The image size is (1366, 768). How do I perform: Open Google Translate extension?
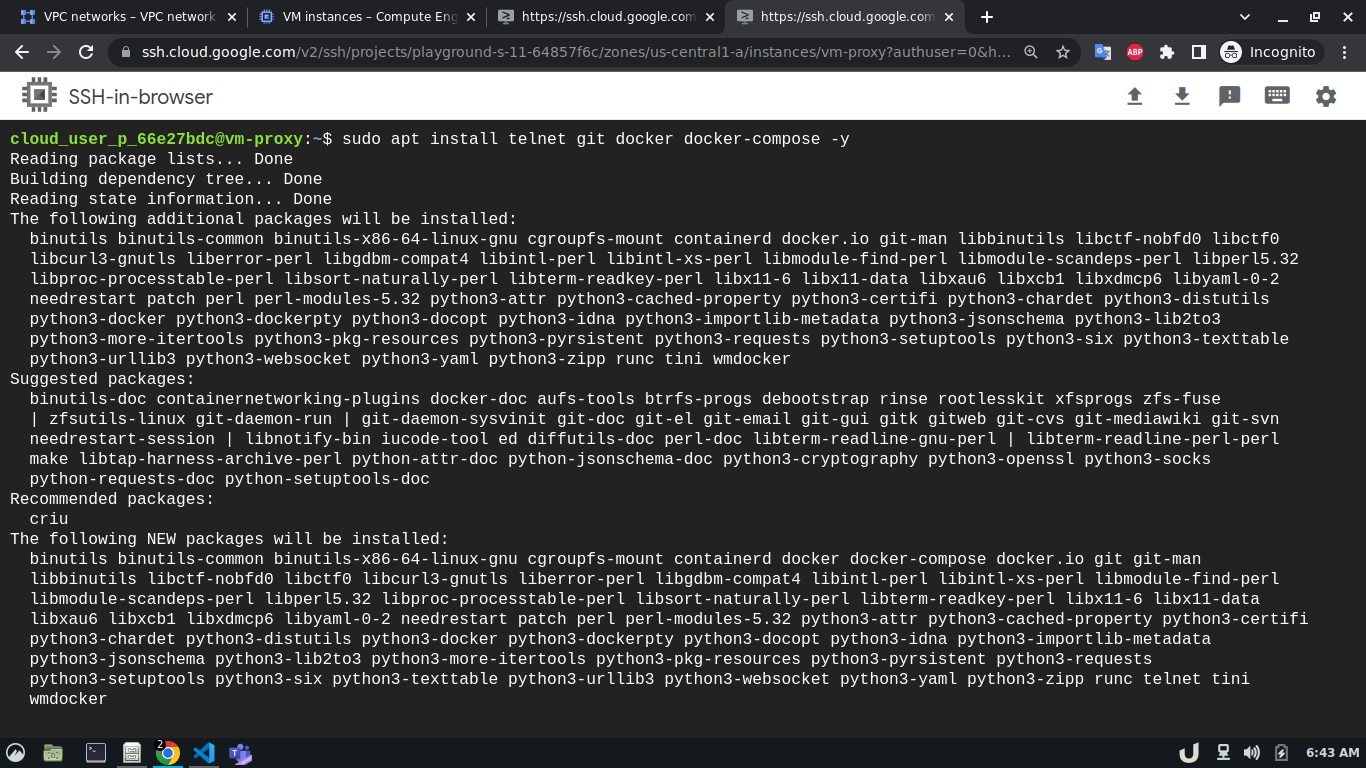1103,52
